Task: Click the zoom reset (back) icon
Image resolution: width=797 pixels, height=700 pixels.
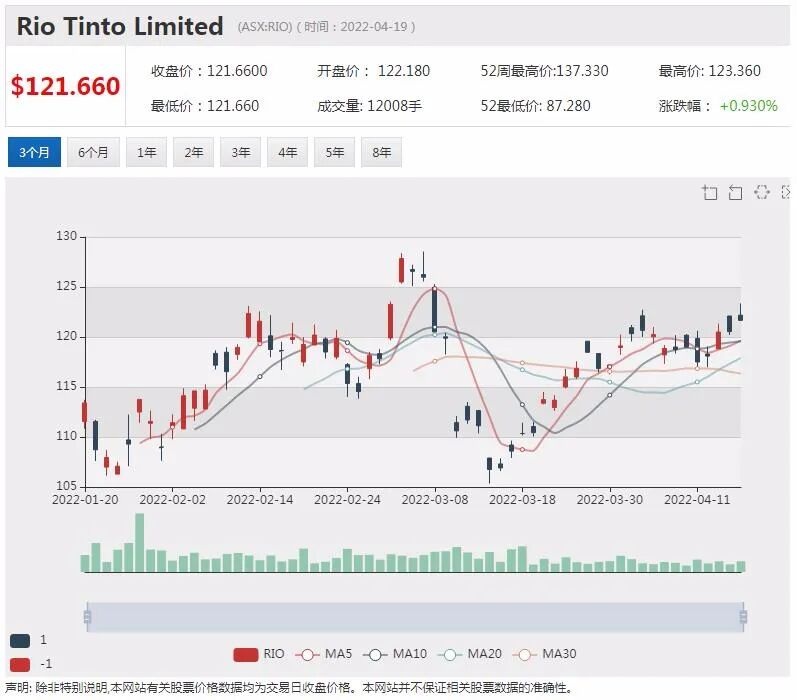Action: (735, 193)
